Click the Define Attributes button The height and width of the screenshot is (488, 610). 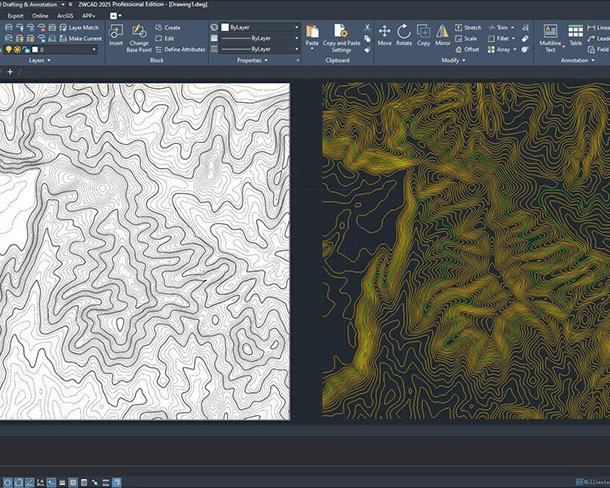180,48
